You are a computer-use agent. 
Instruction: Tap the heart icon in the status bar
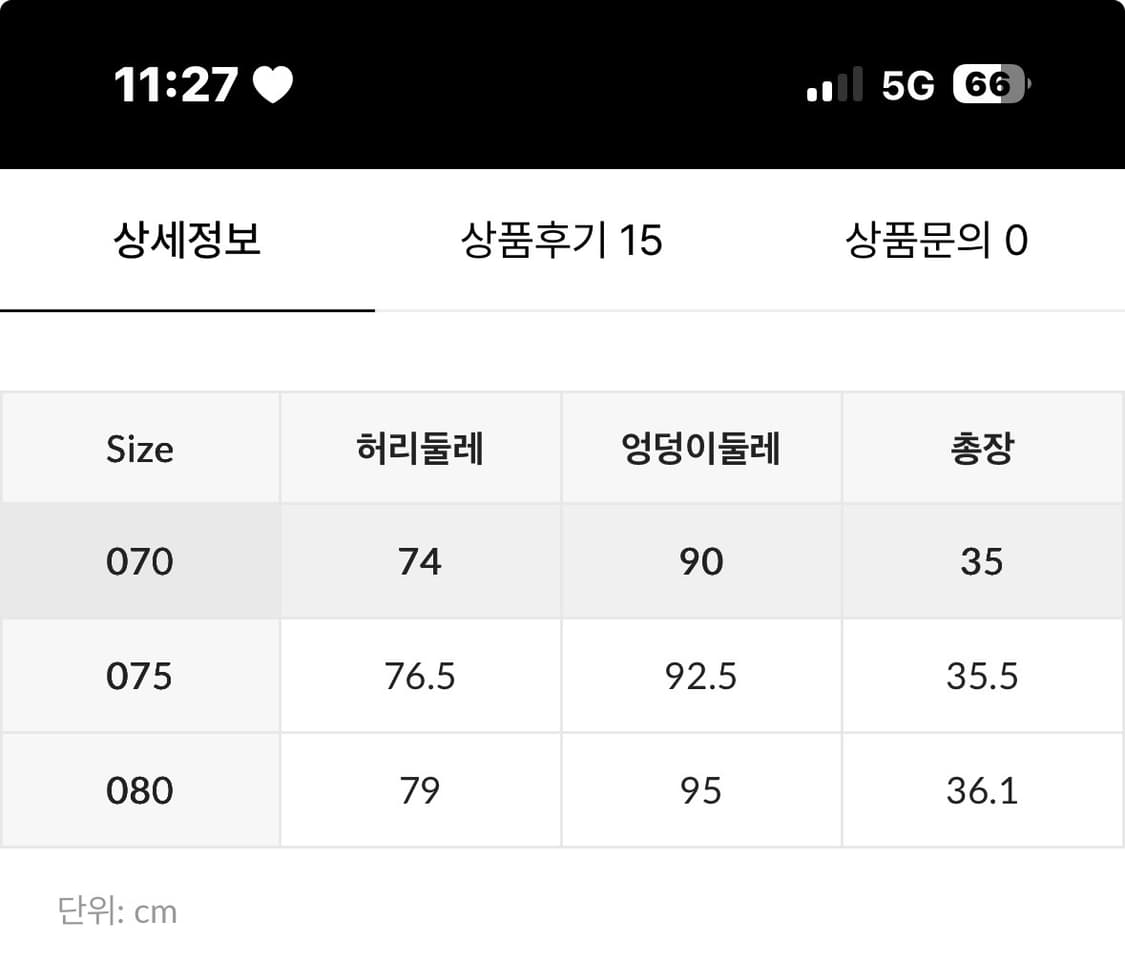point(271,84)
